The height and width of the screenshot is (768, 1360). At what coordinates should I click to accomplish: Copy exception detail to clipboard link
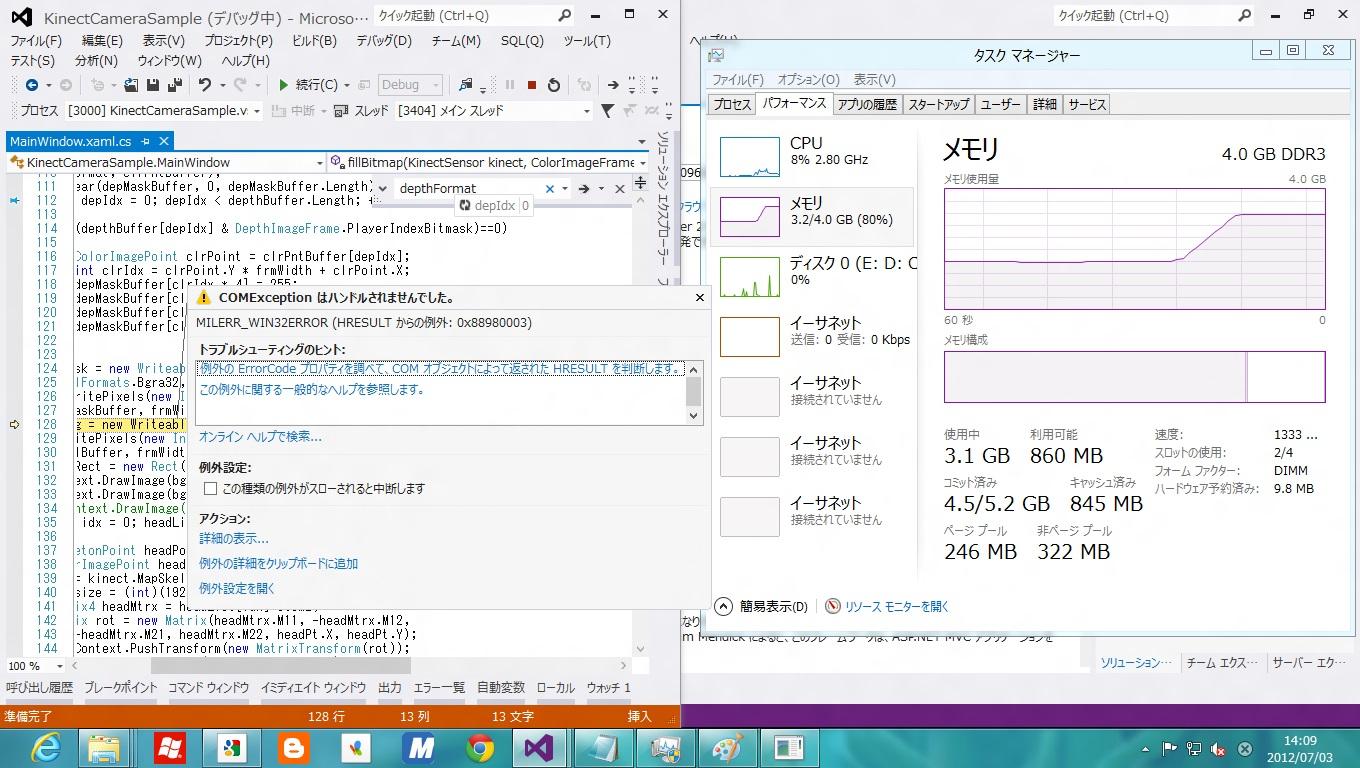point(278,564)
